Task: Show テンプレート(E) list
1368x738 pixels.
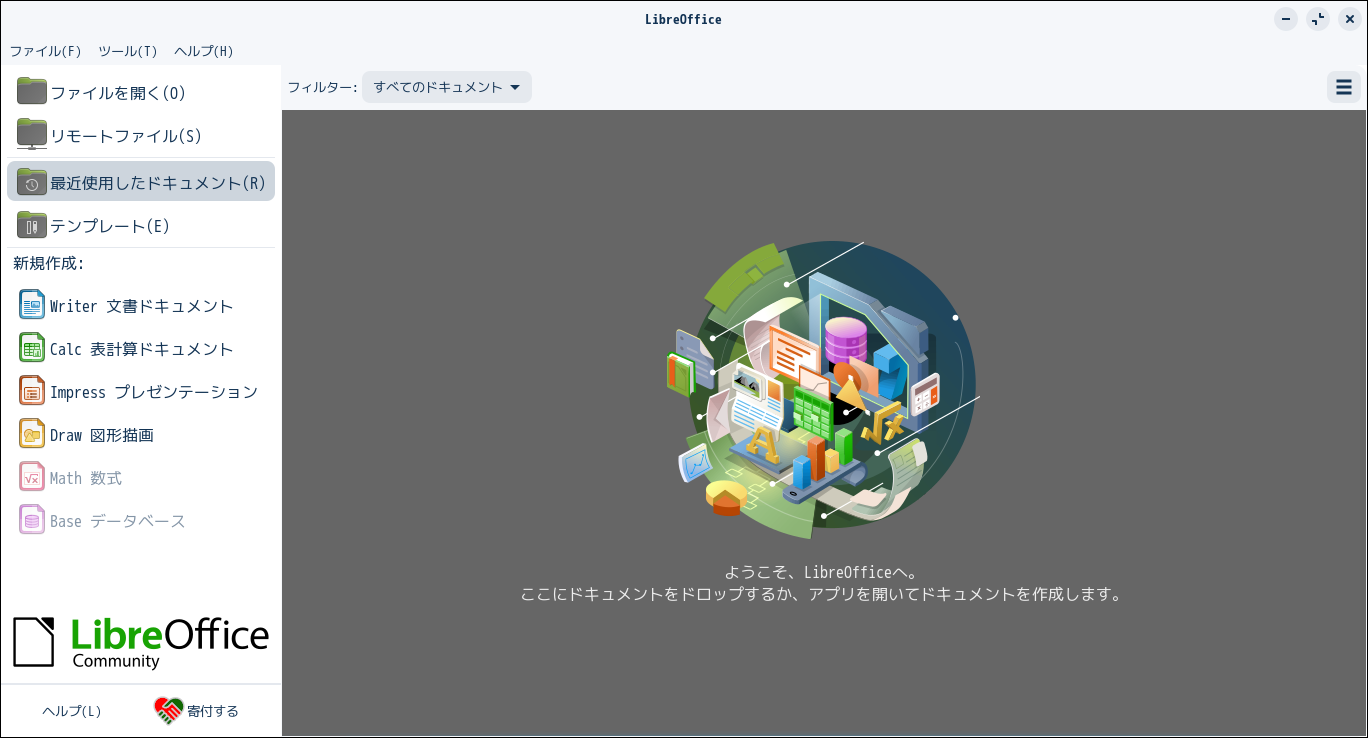Action: (x=141, y=226)
